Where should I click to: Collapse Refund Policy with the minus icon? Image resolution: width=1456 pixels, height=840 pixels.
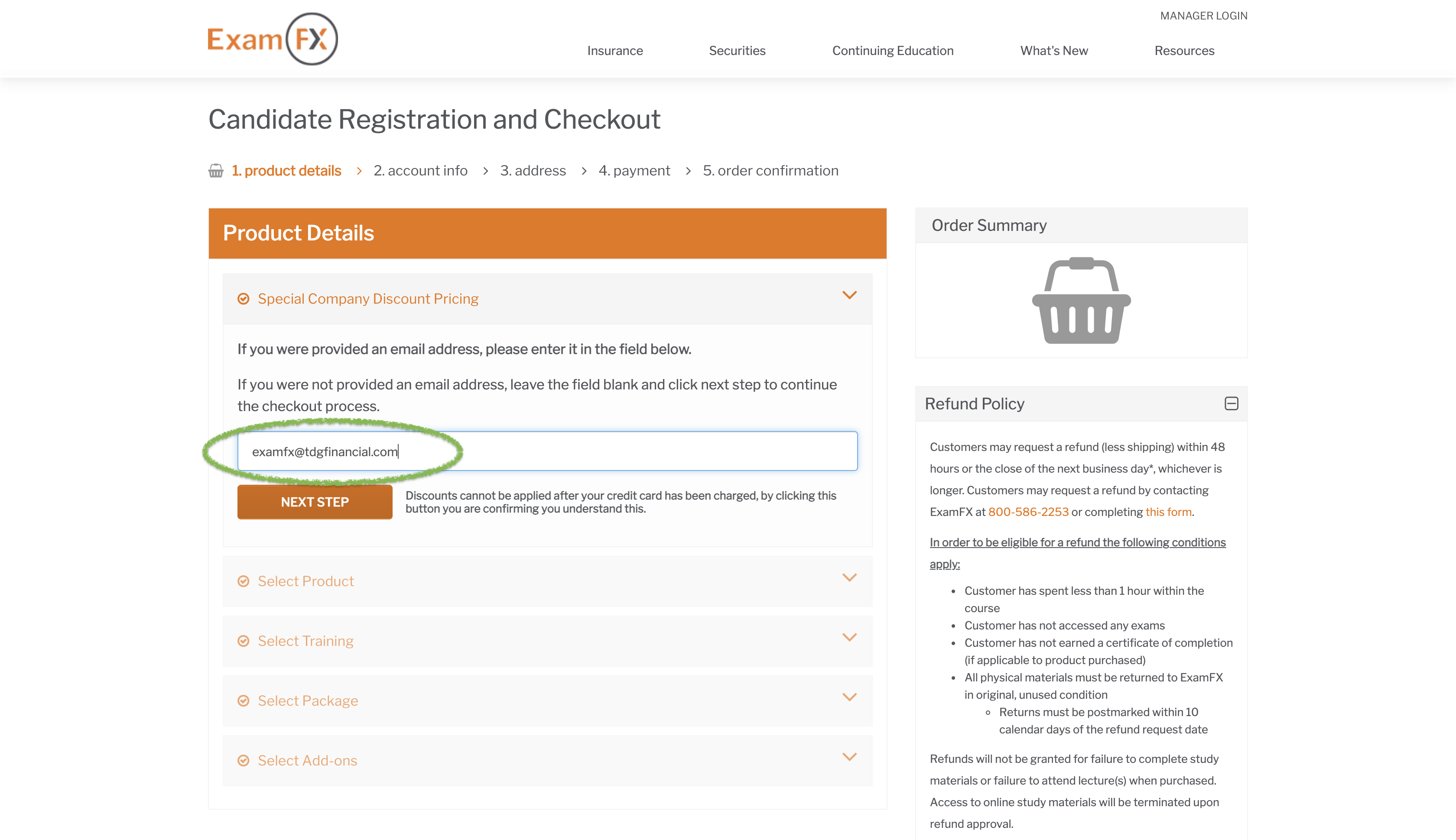[1231, 403]
